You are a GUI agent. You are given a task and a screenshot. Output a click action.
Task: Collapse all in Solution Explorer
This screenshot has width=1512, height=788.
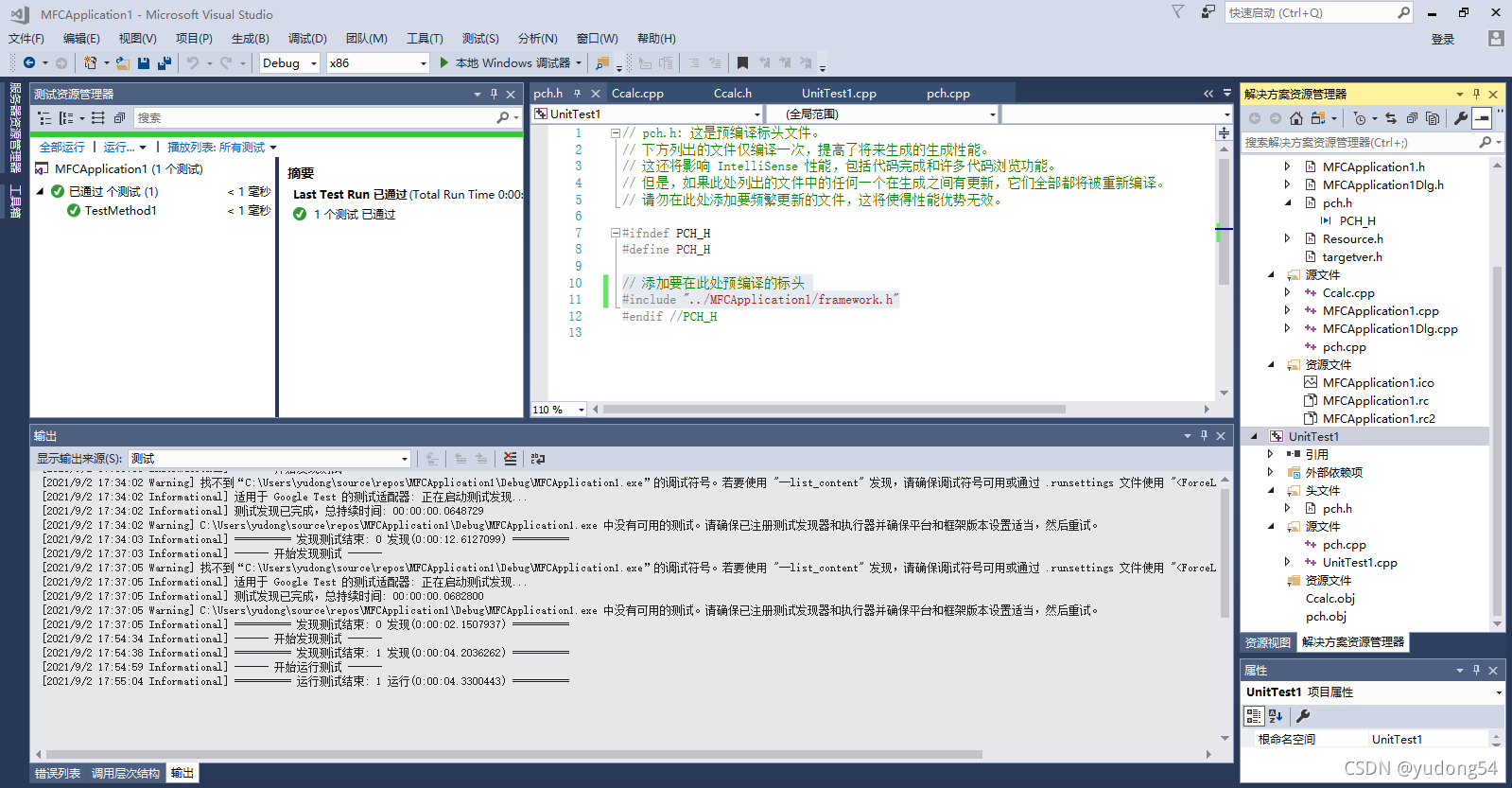coord(1412,118)
